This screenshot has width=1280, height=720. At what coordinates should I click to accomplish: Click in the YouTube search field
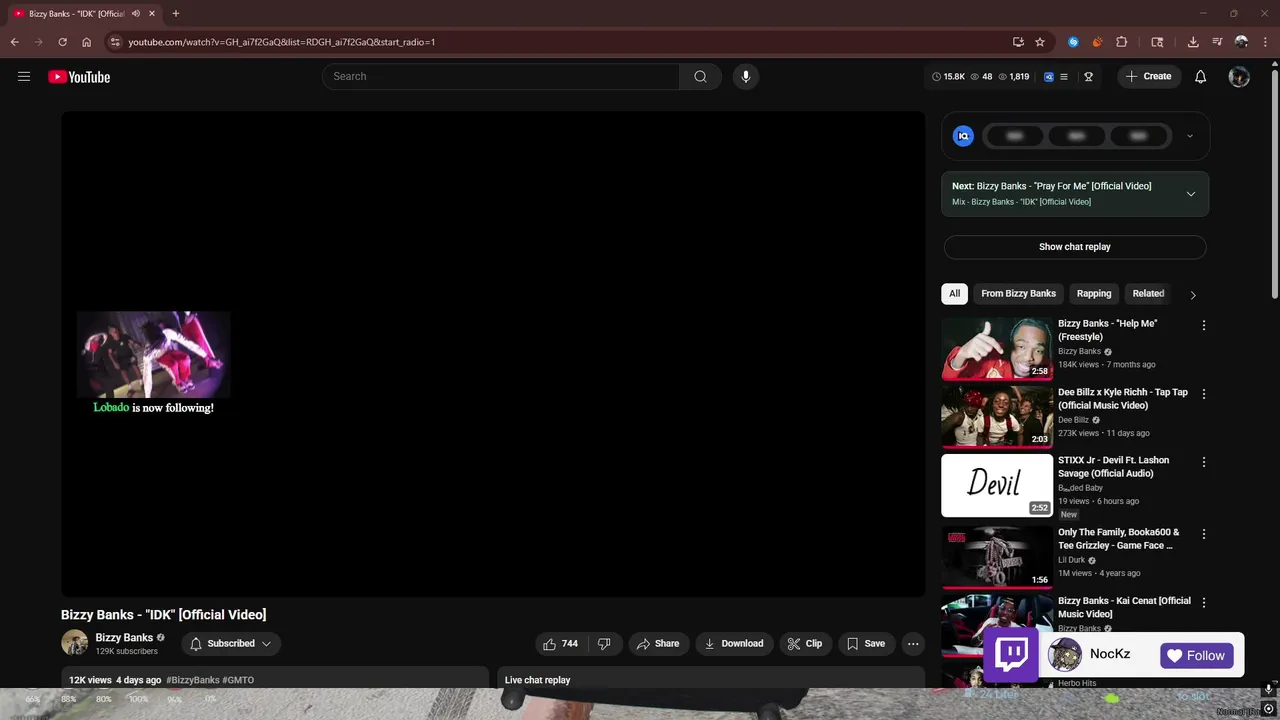point(501,77)
